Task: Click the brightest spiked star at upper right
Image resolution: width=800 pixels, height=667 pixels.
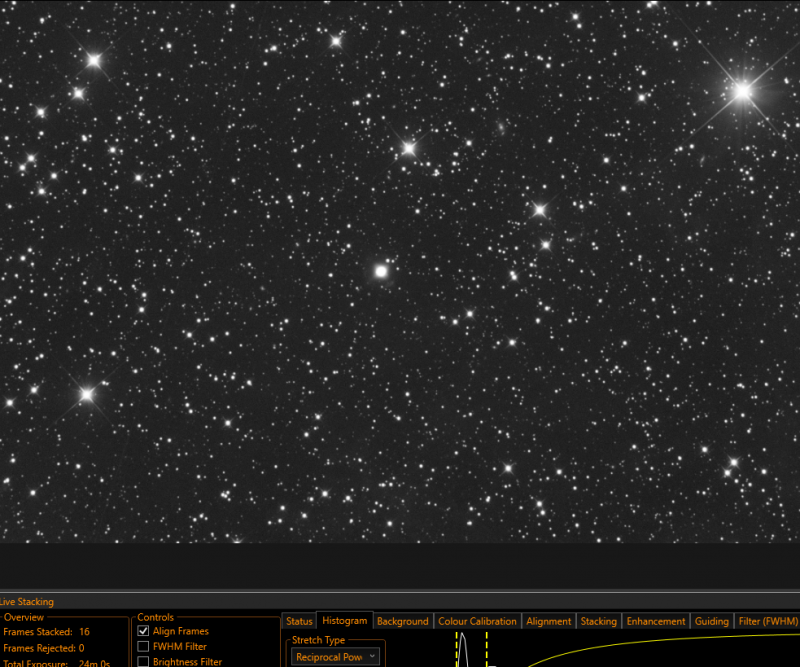Action: (x=742, y=91)
